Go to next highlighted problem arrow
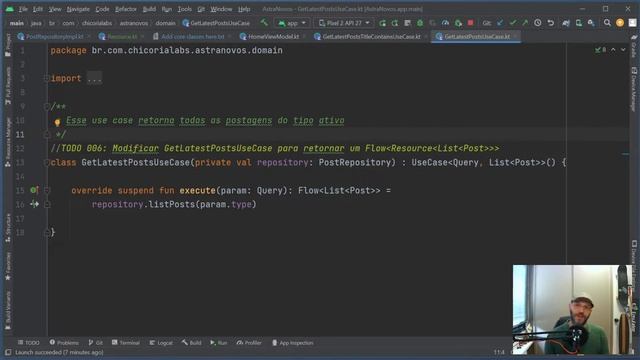Screen dimensions: 640x360 point(623,50)
